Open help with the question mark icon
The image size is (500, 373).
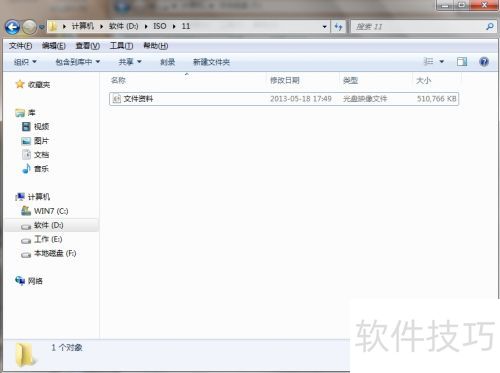pyautogui.click(x=484, y=62)
